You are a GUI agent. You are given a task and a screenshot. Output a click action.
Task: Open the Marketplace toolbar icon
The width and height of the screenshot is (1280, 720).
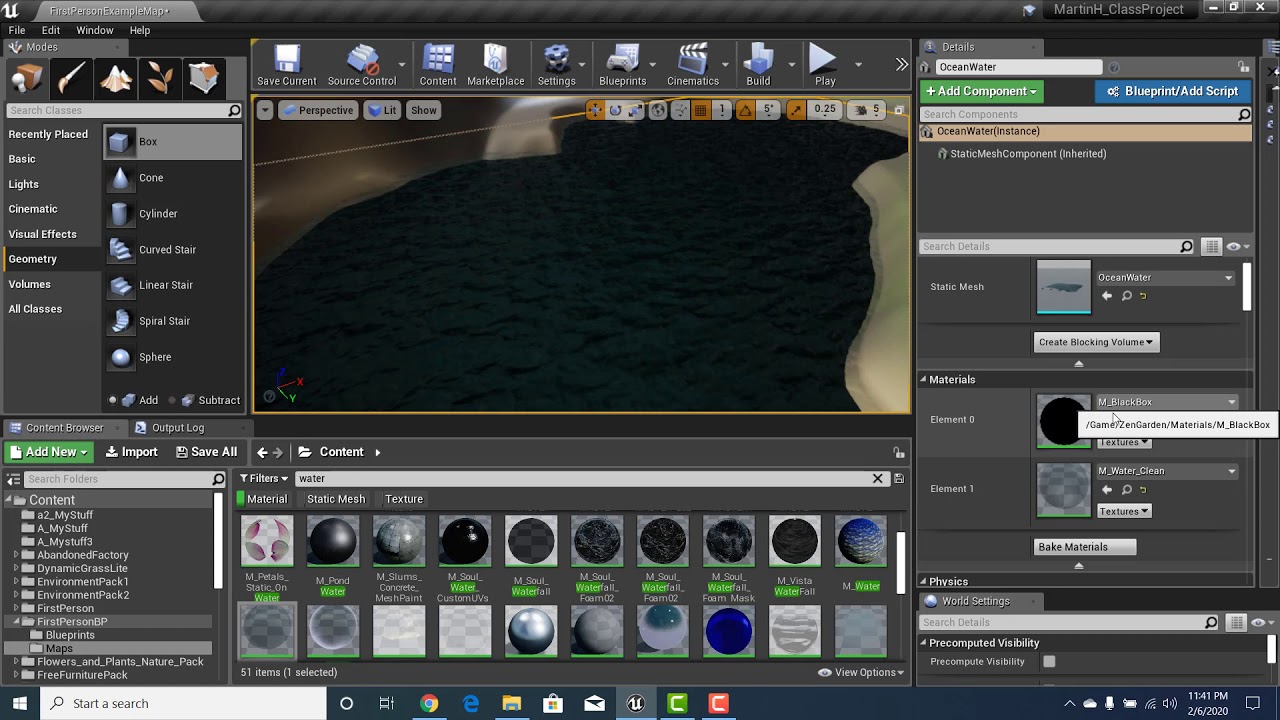(x=495, y=66)
